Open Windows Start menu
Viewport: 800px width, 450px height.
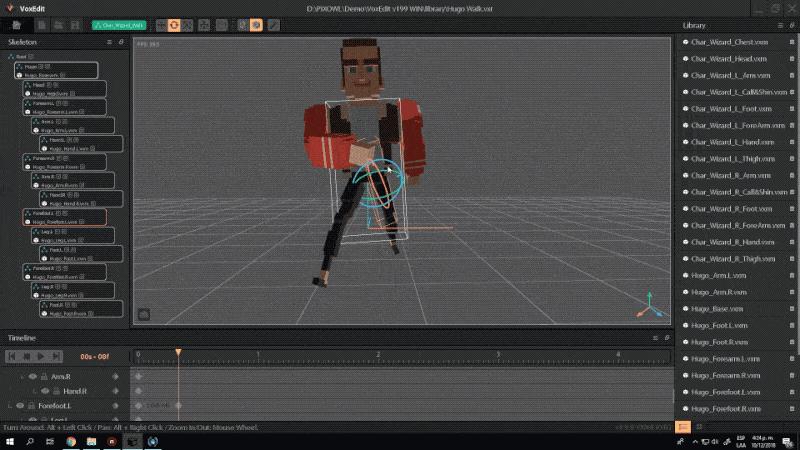pos(9,441)
